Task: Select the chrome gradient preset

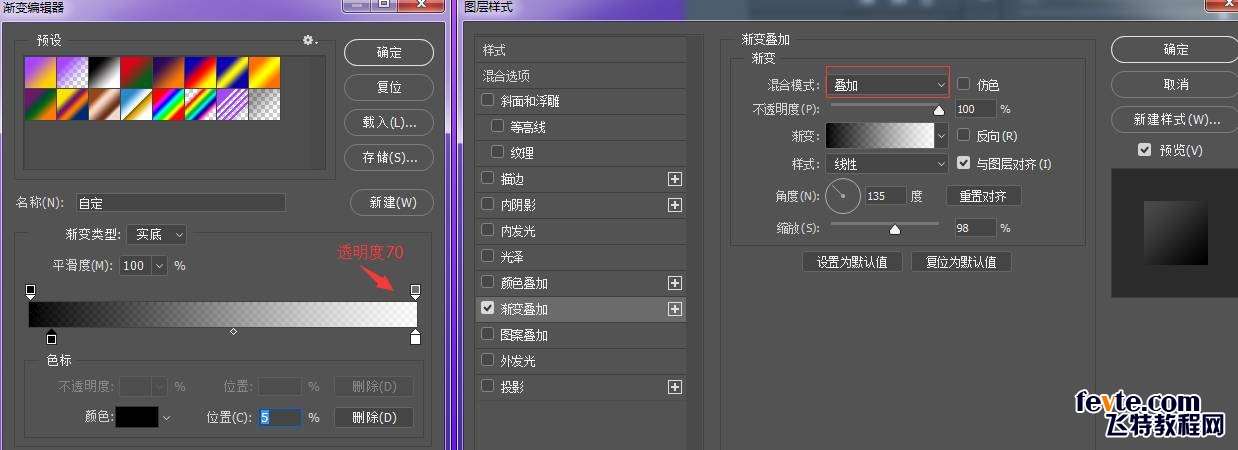Action: tap(136, 104)
